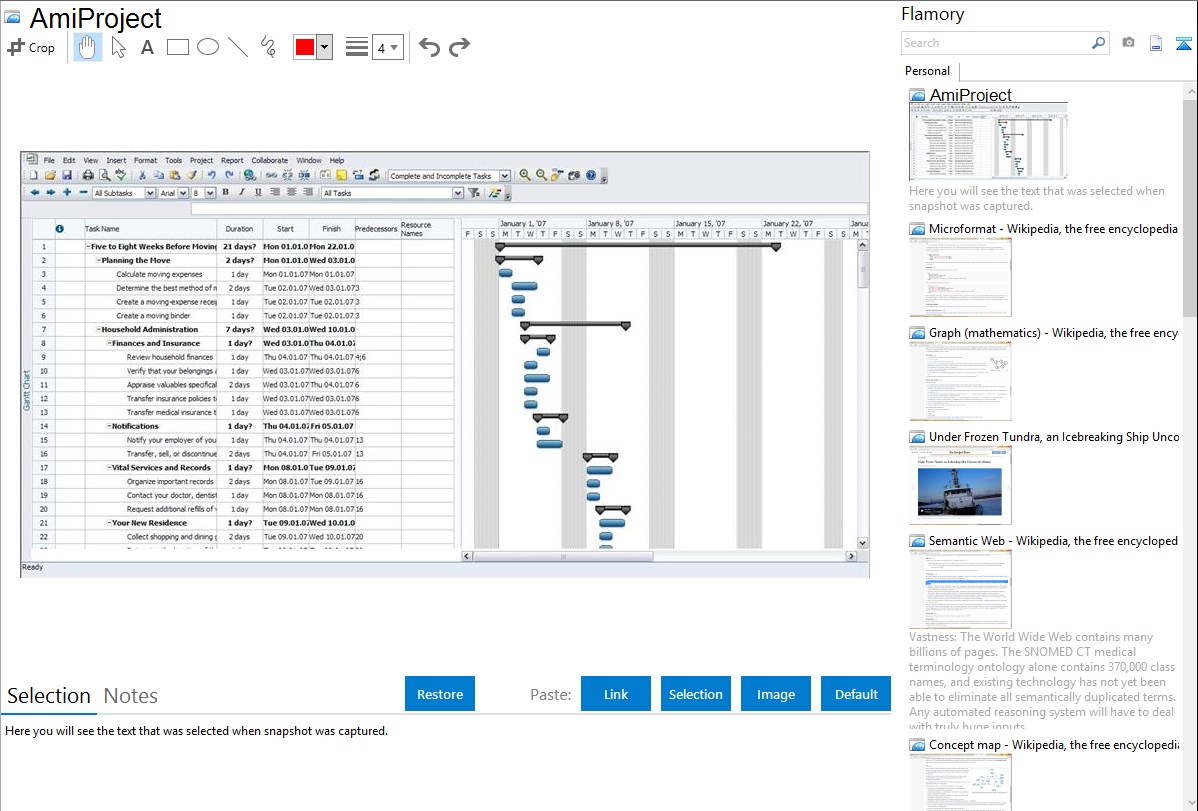Image resolution: width=1198 pixels, height=811 pixels.
Task: Open the AmiProject snapshot thumbnail
Action: pos(988,141)
